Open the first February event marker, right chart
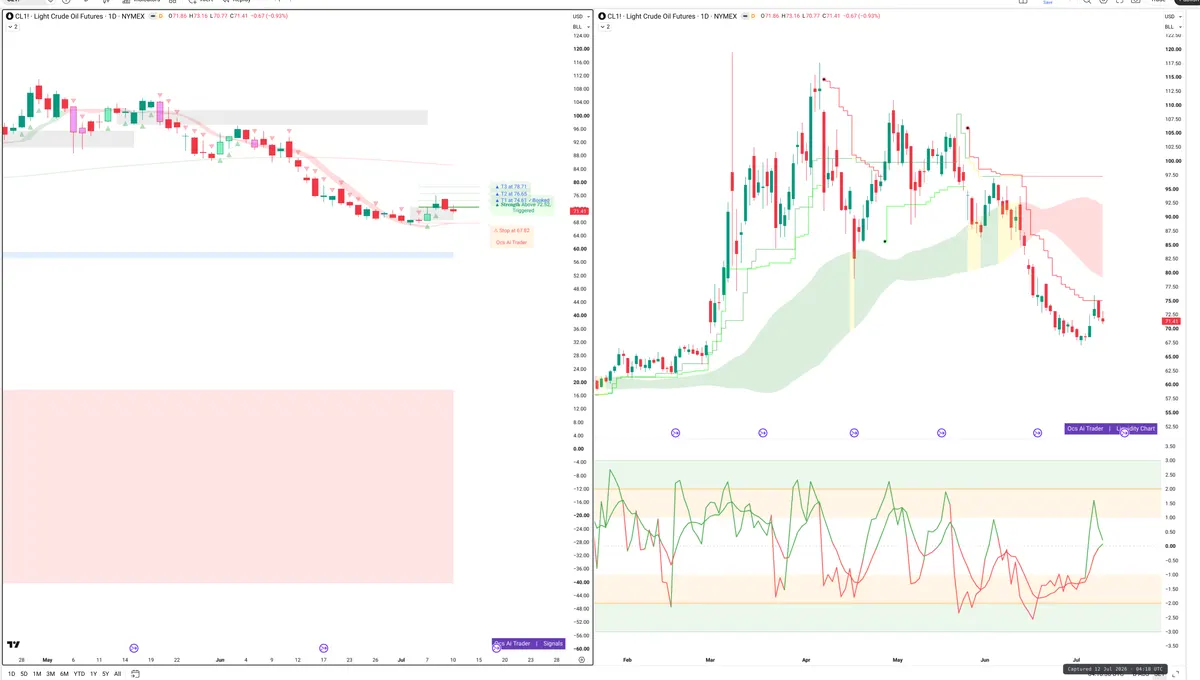Viewport: 1200px width, 680px height. pos(675,432)
